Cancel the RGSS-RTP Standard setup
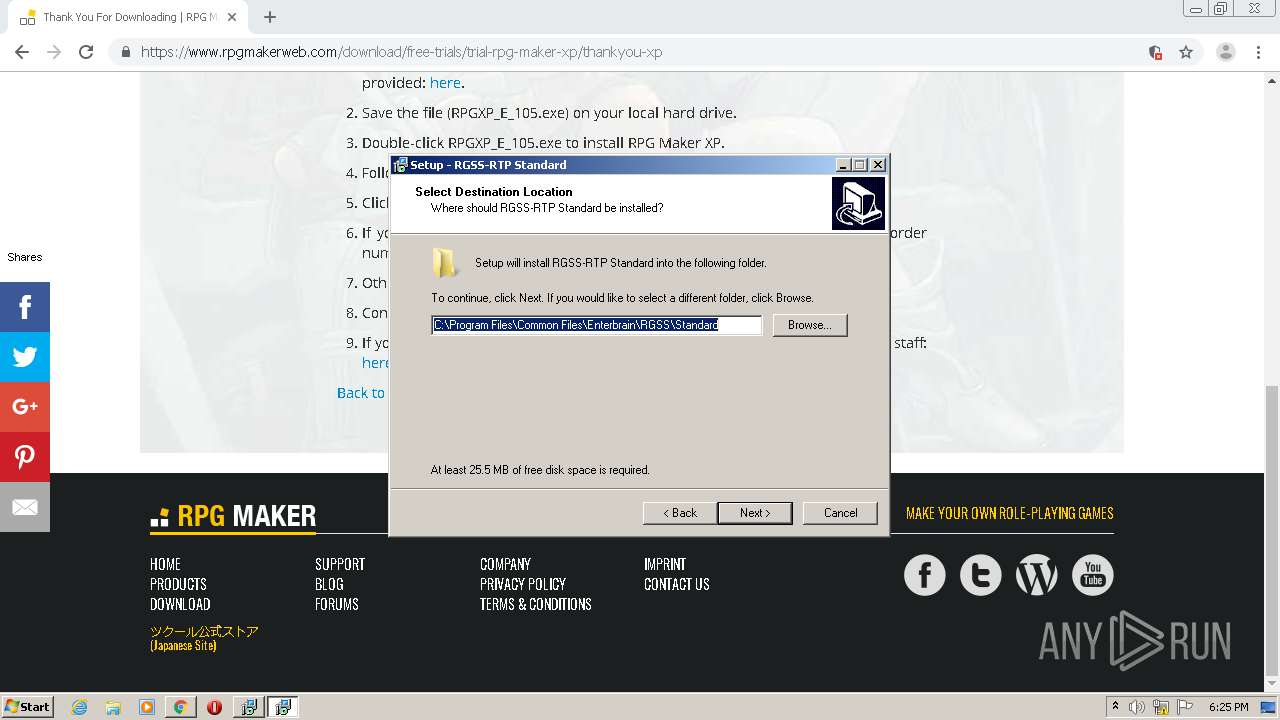Image resolution: width=1280 pixels, height=720 pixels. [840, 513]
